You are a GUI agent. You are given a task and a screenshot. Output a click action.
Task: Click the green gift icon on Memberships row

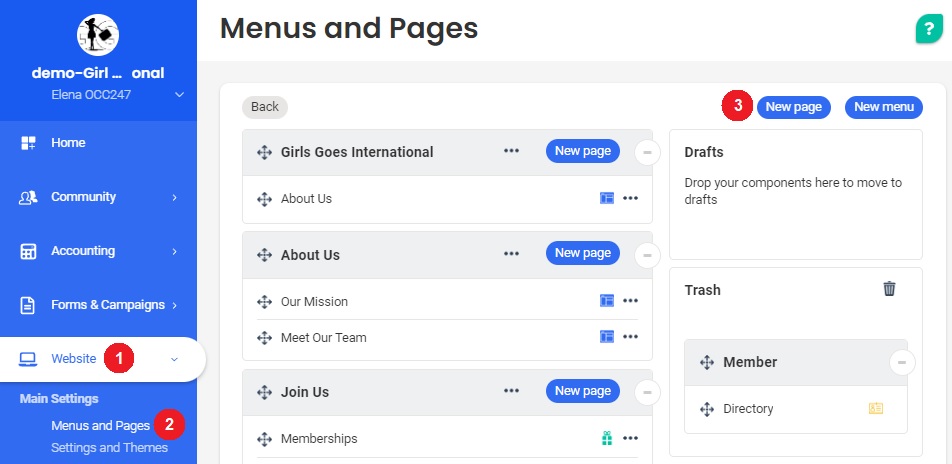pyautogui.click(x=607, y=438)
